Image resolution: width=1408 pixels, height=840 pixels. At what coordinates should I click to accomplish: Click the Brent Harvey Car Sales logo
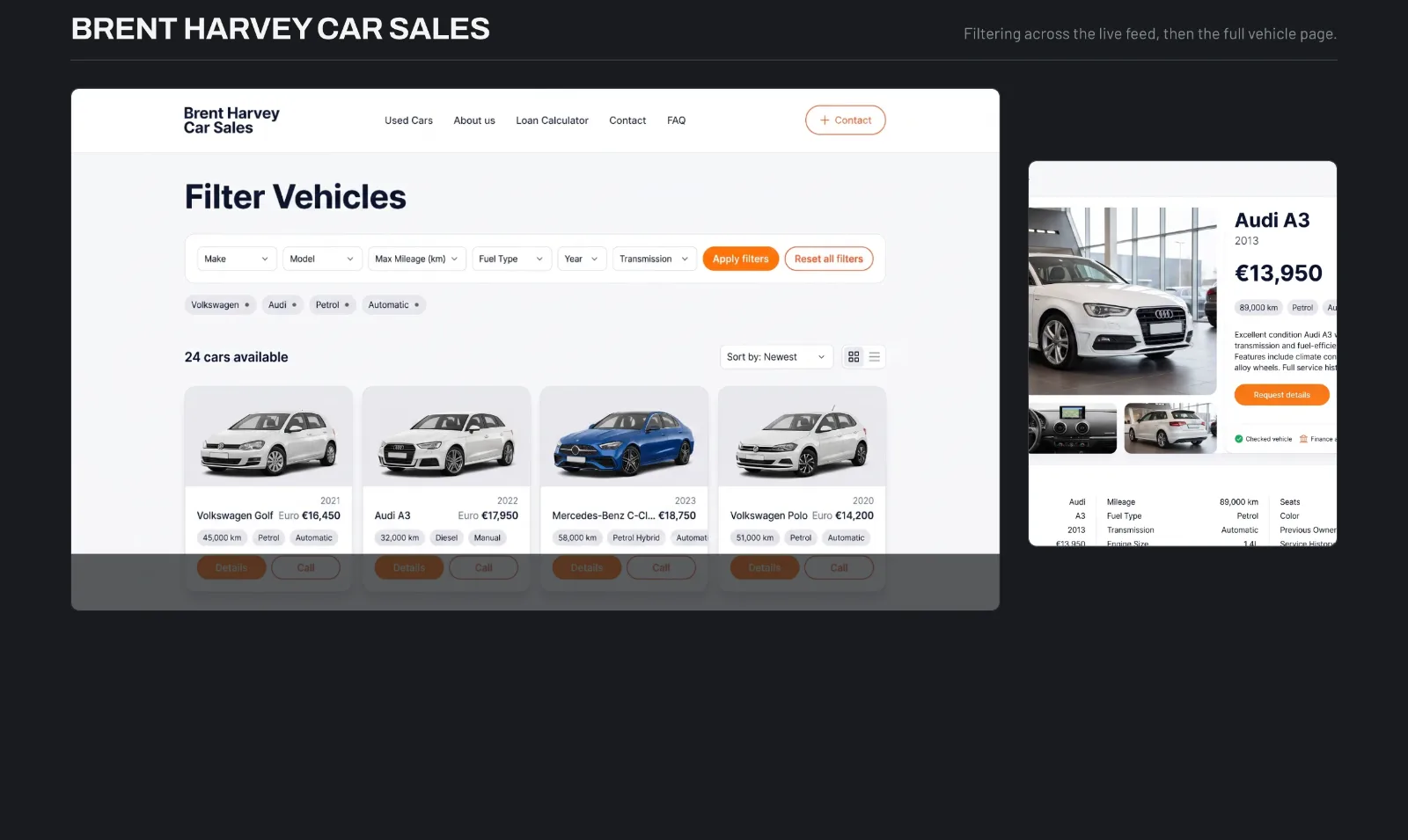(231, 121)
